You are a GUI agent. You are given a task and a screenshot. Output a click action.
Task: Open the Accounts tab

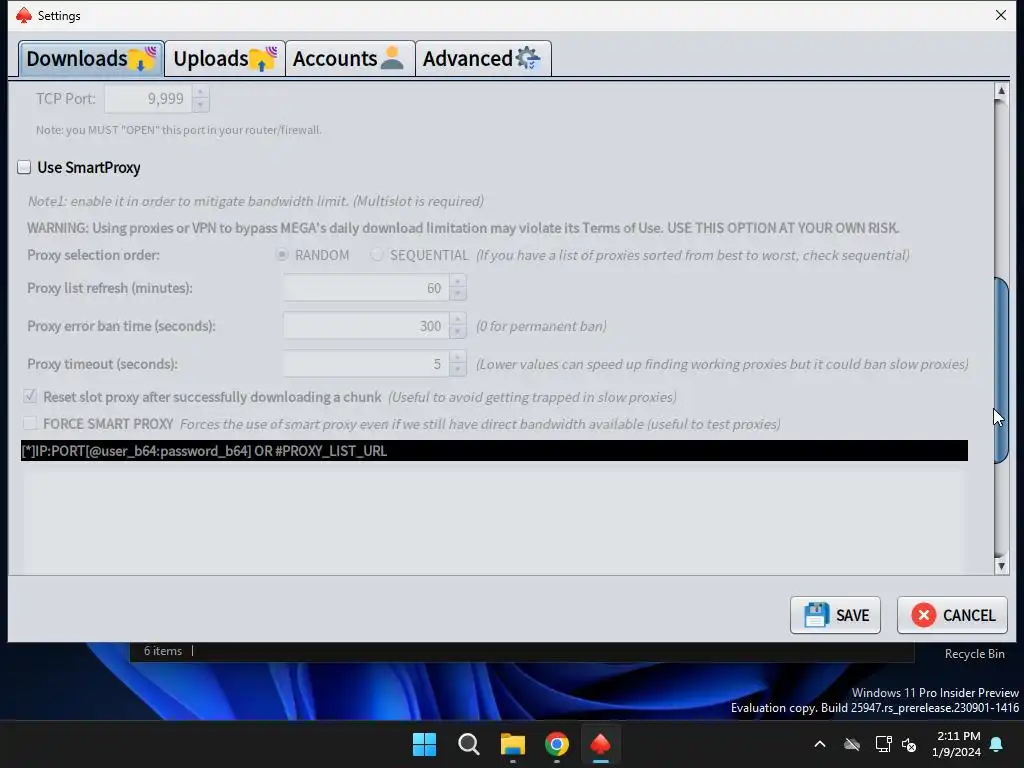pos(350,59)
